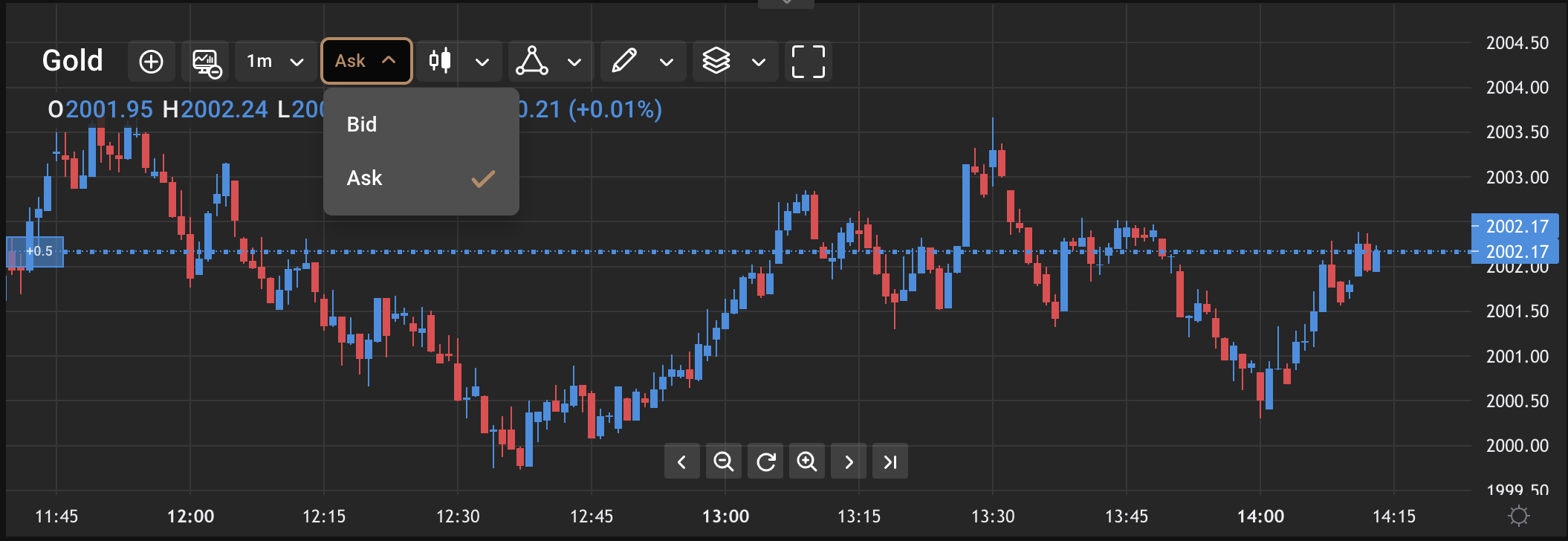
Task: Click the 2004.00 price axis label
Action: pos(1517,88)
